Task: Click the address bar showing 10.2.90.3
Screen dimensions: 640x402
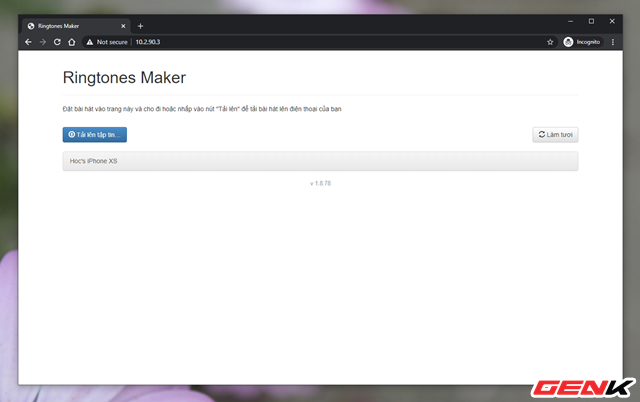Action: tap(300, 42)
